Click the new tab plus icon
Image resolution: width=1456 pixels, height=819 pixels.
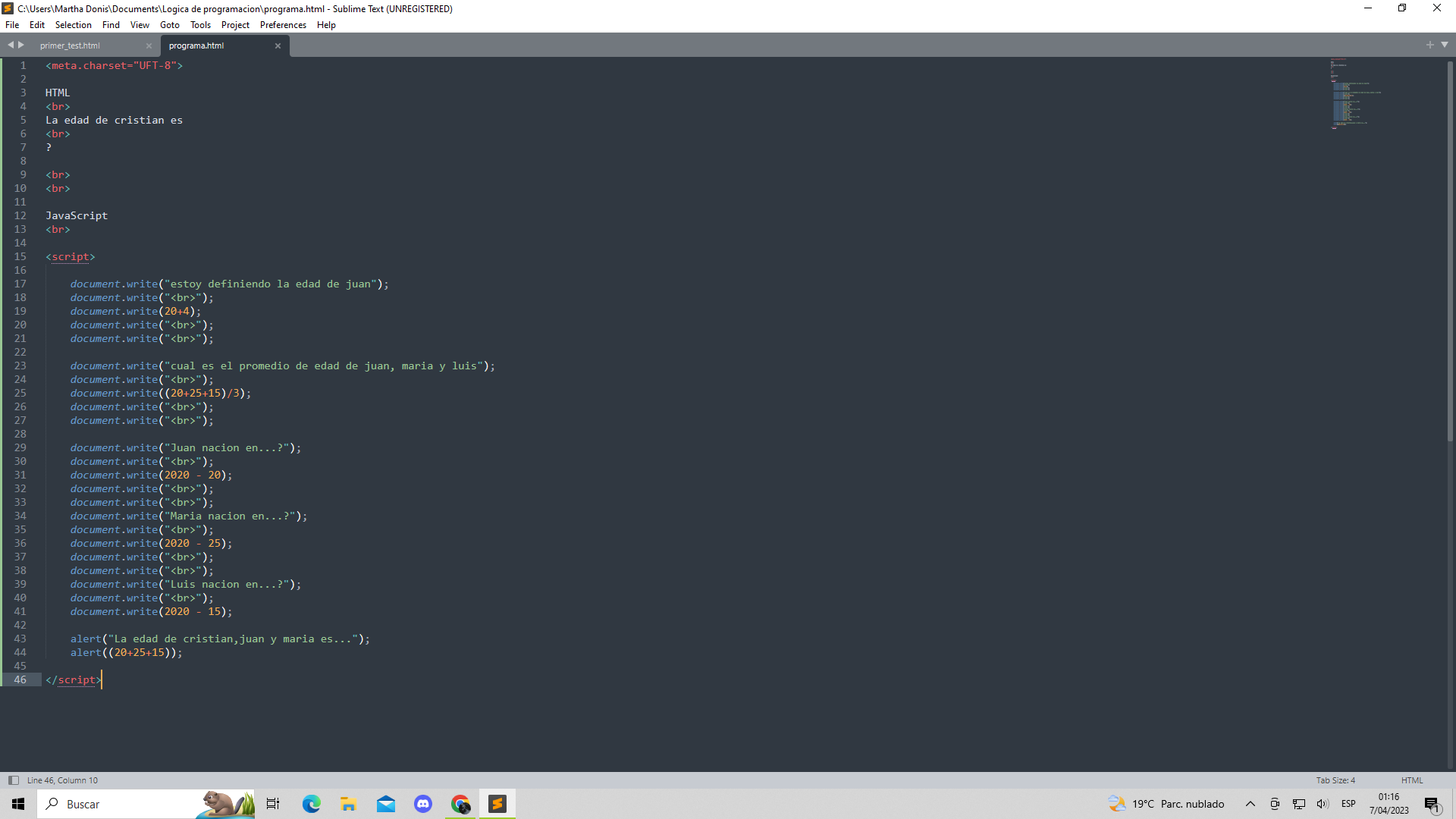[1429, 45]
